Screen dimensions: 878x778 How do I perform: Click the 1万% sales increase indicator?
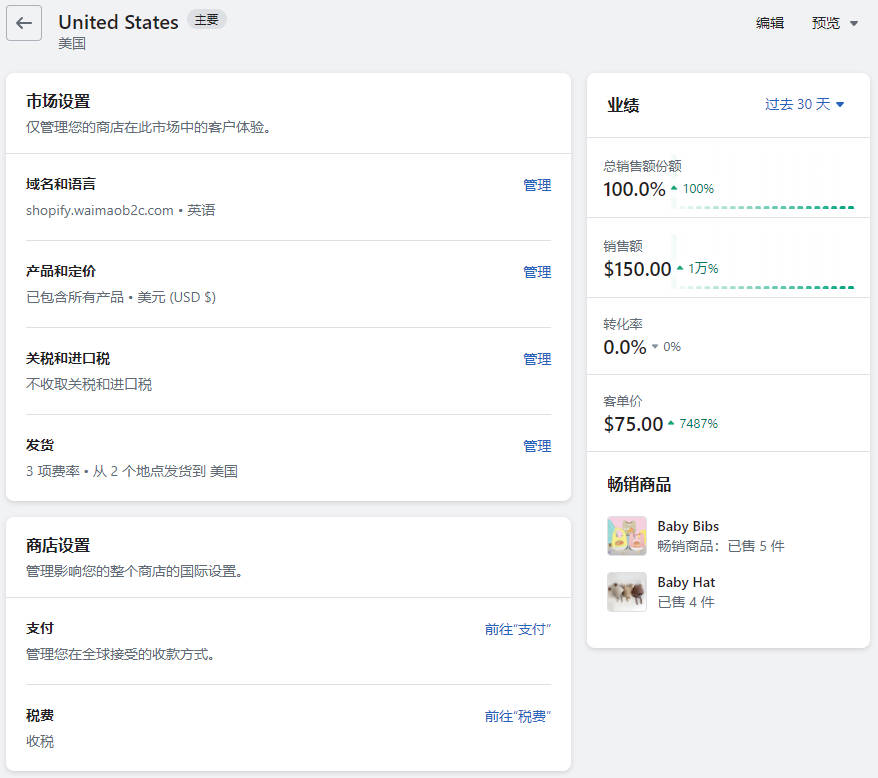697,269
